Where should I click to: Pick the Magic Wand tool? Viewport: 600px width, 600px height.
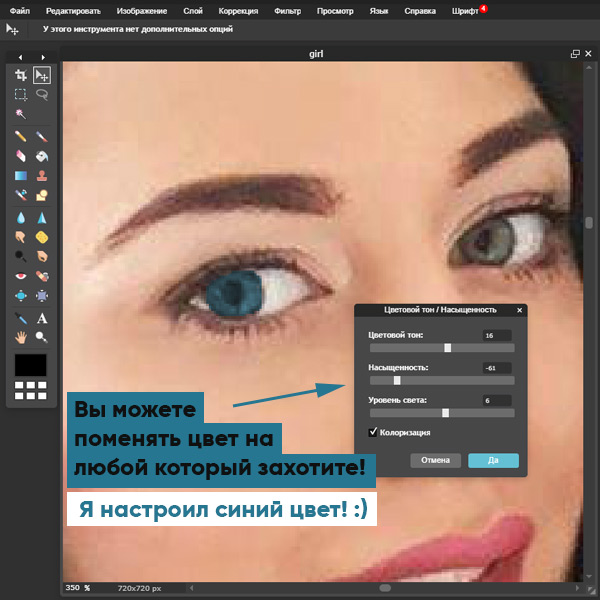click(20, 114)
